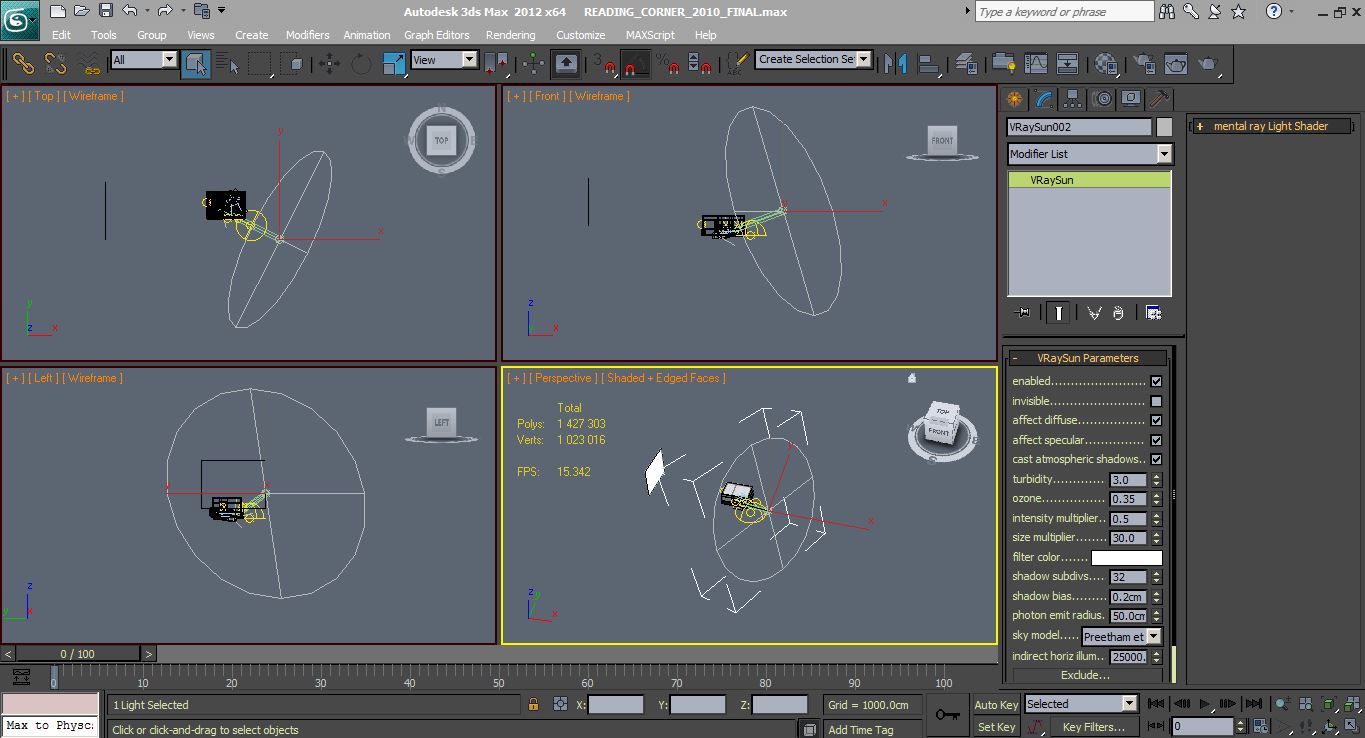
Task: Activate the Select and Move tool
Action: click(329, 64)
